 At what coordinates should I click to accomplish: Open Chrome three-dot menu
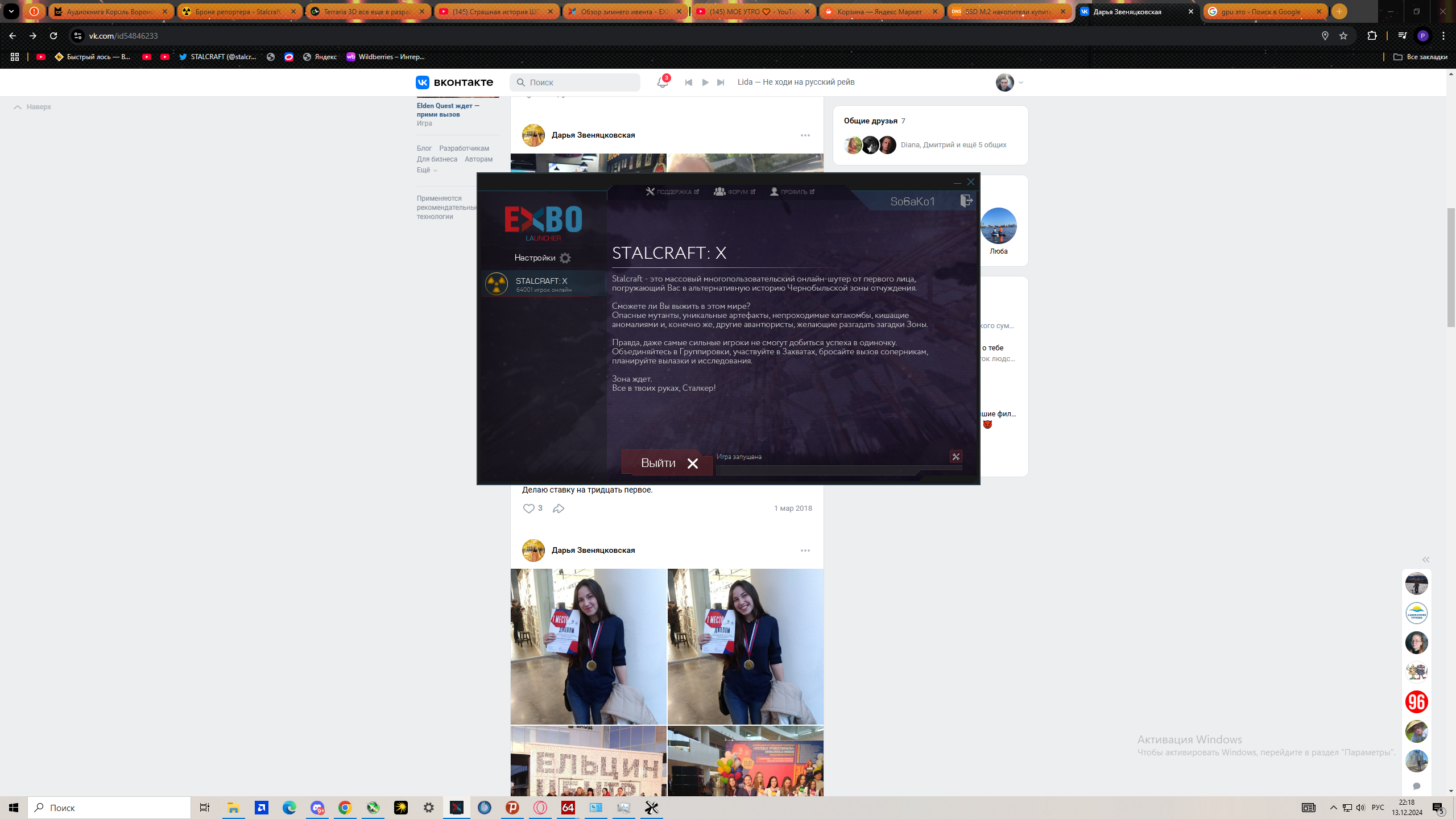(x=1443, y=36)
